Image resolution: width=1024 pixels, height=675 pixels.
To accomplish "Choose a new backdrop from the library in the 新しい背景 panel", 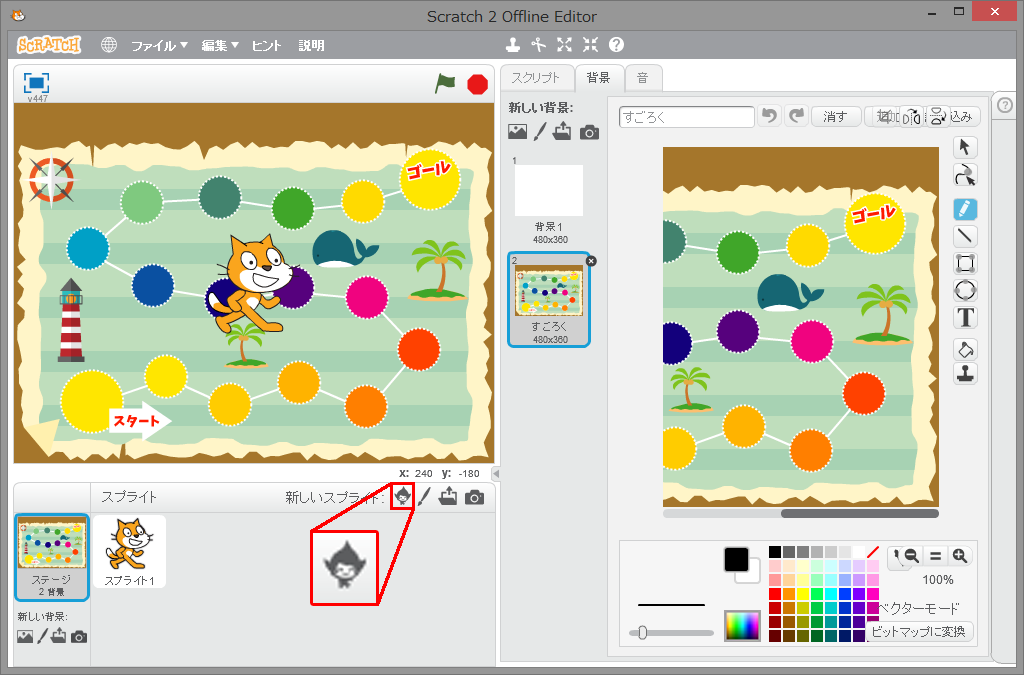I will pyautogui.click(x=517, y=133).
